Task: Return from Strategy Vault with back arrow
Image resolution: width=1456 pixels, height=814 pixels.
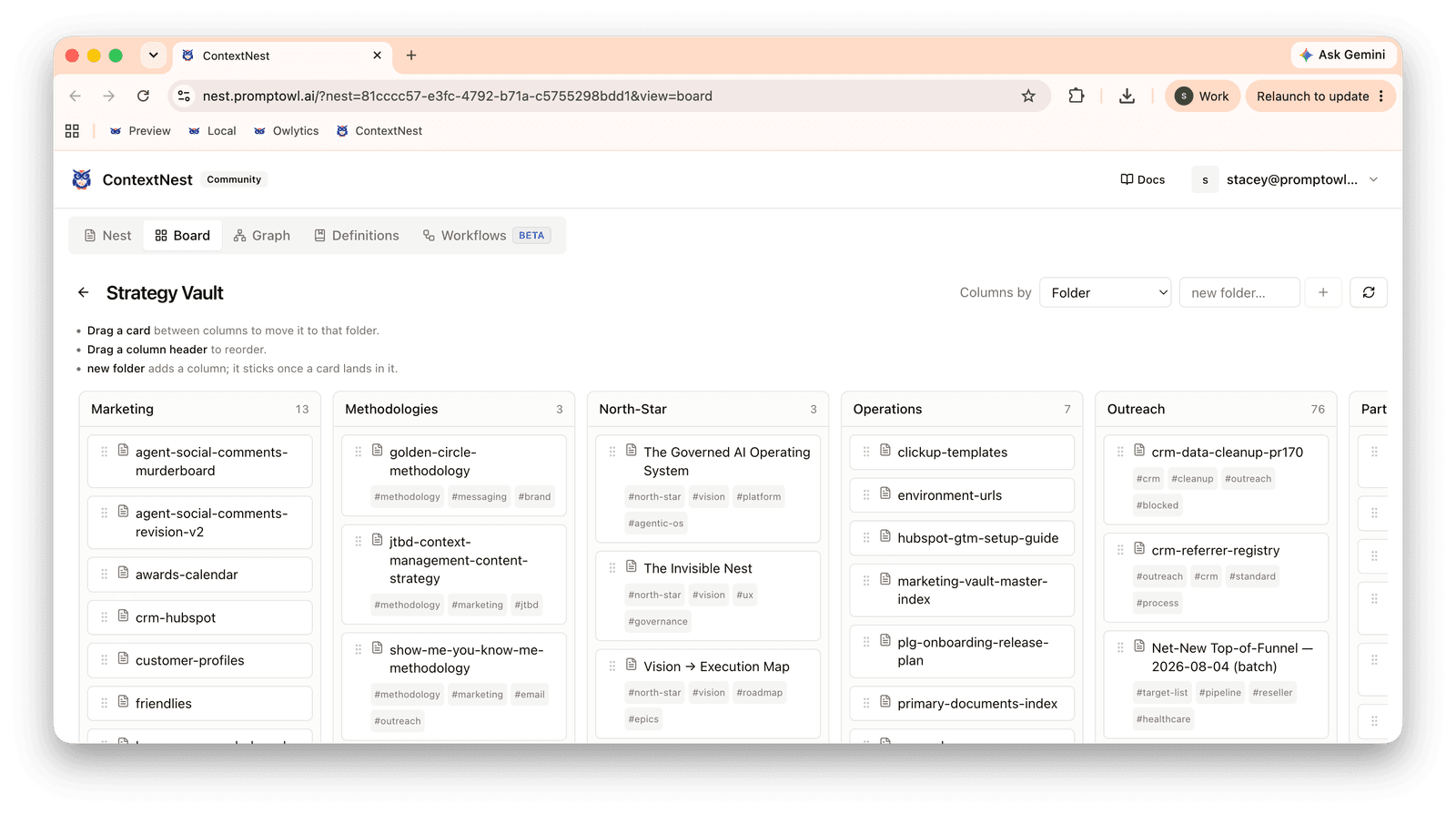Action: coord(84,292)
